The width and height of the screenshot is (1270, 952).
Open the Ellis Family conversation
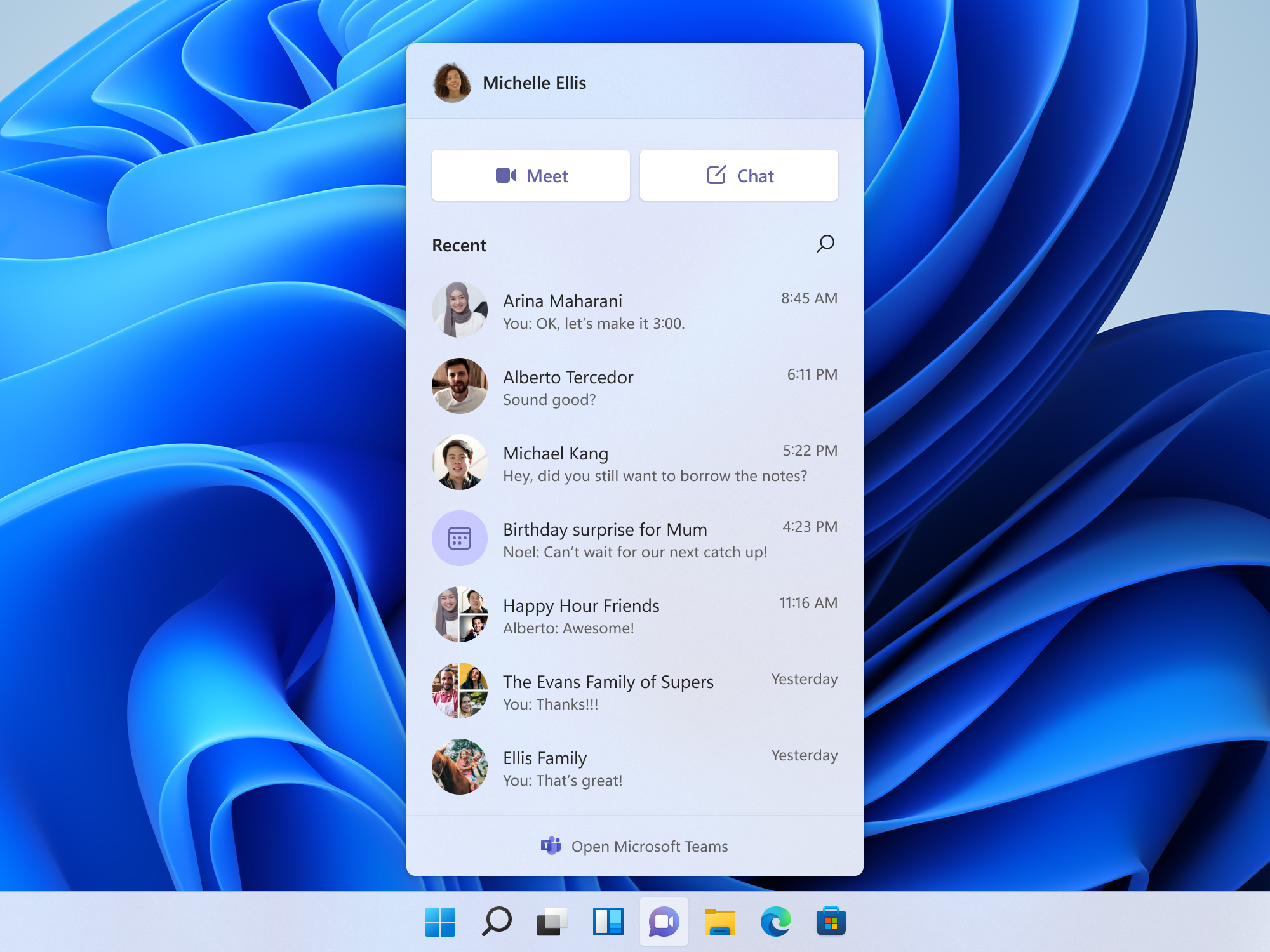635,767
